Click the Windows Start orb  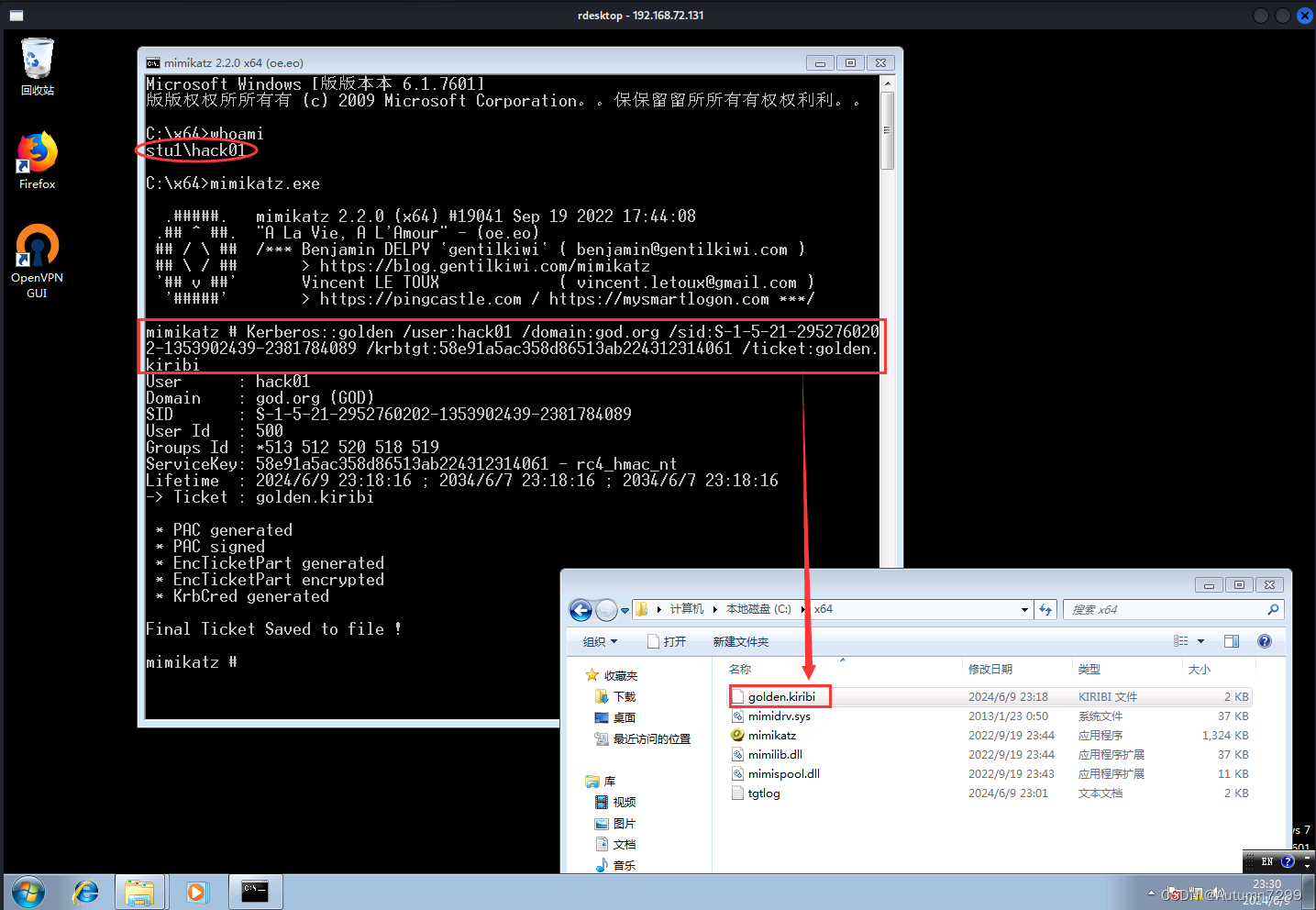tap(28, 891)
